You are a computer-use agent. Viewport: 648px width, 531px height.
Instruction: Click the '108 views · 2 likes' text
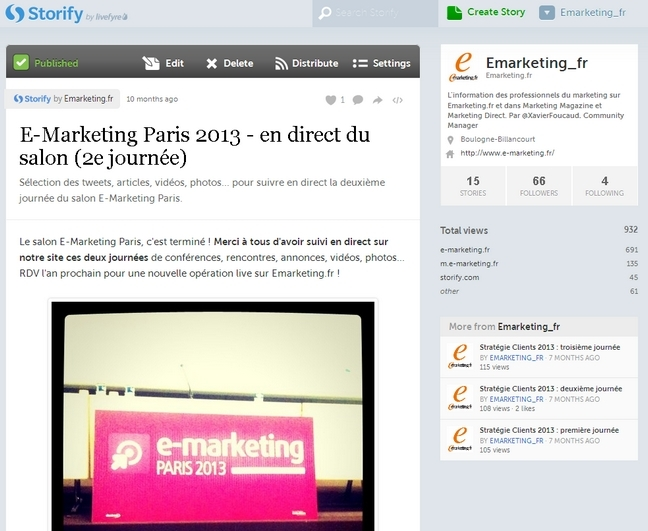coord(507,409)
